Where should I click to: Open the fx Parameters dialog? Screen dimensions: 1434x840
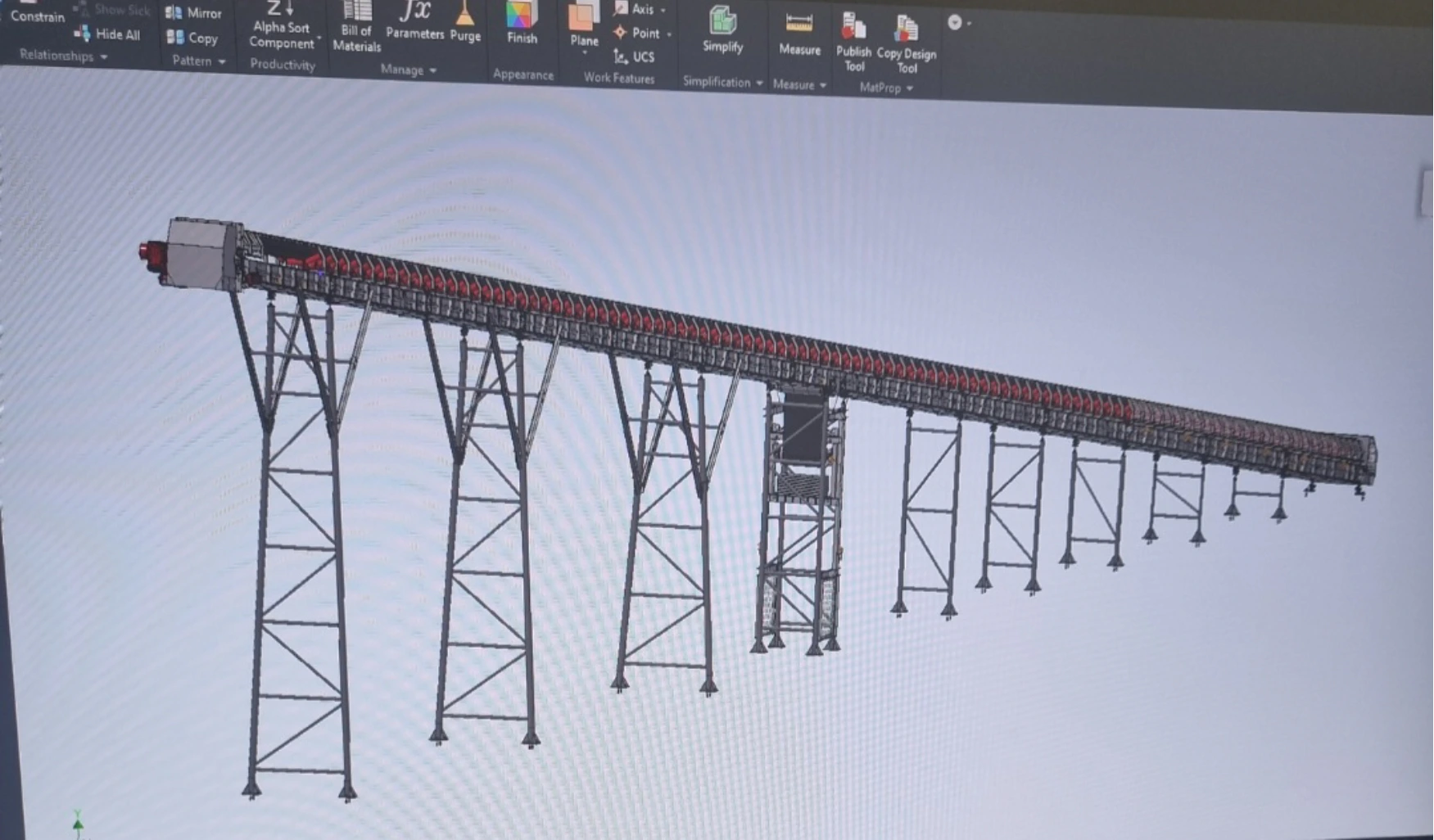[414, 20]
